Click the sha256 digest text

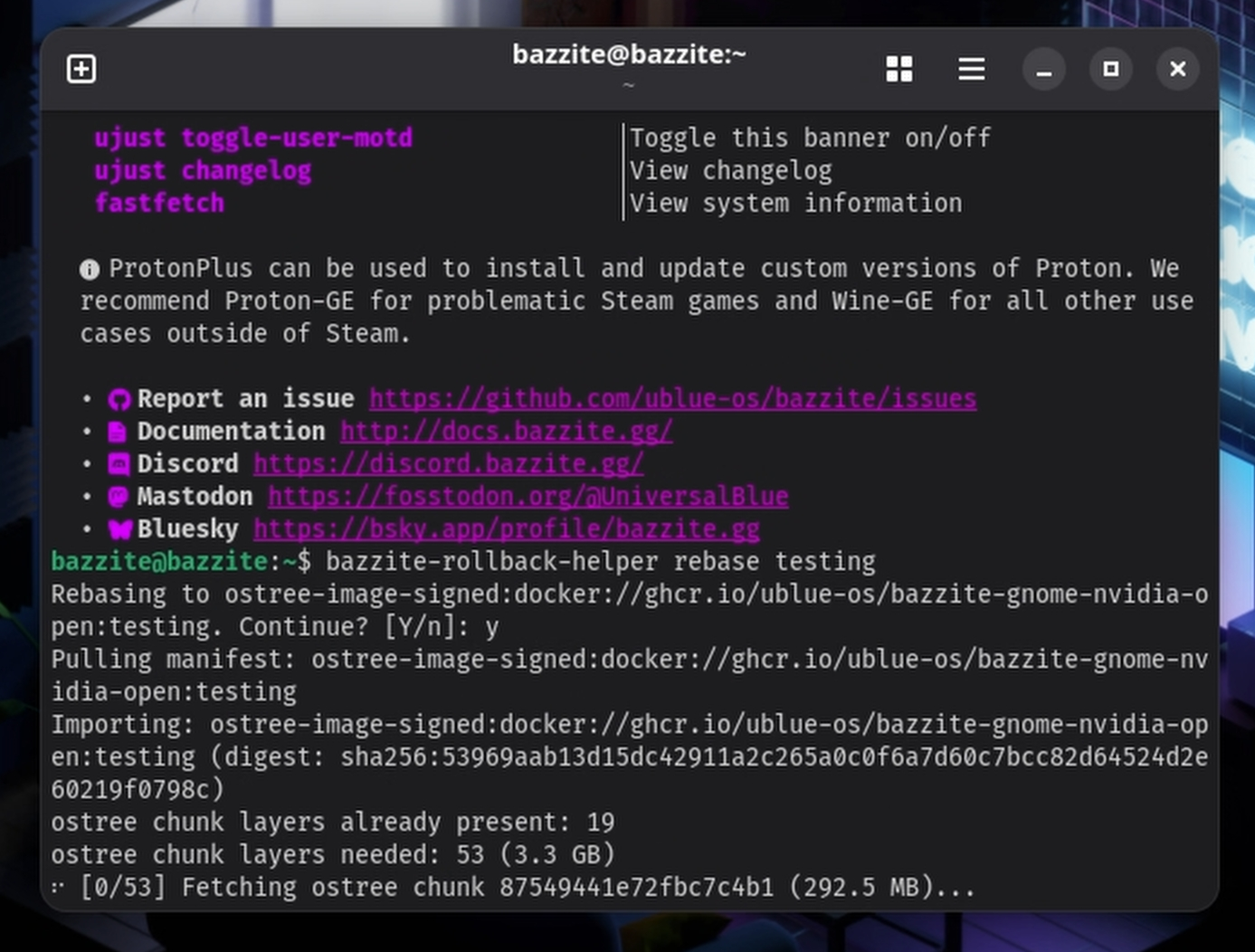(630, 774)
